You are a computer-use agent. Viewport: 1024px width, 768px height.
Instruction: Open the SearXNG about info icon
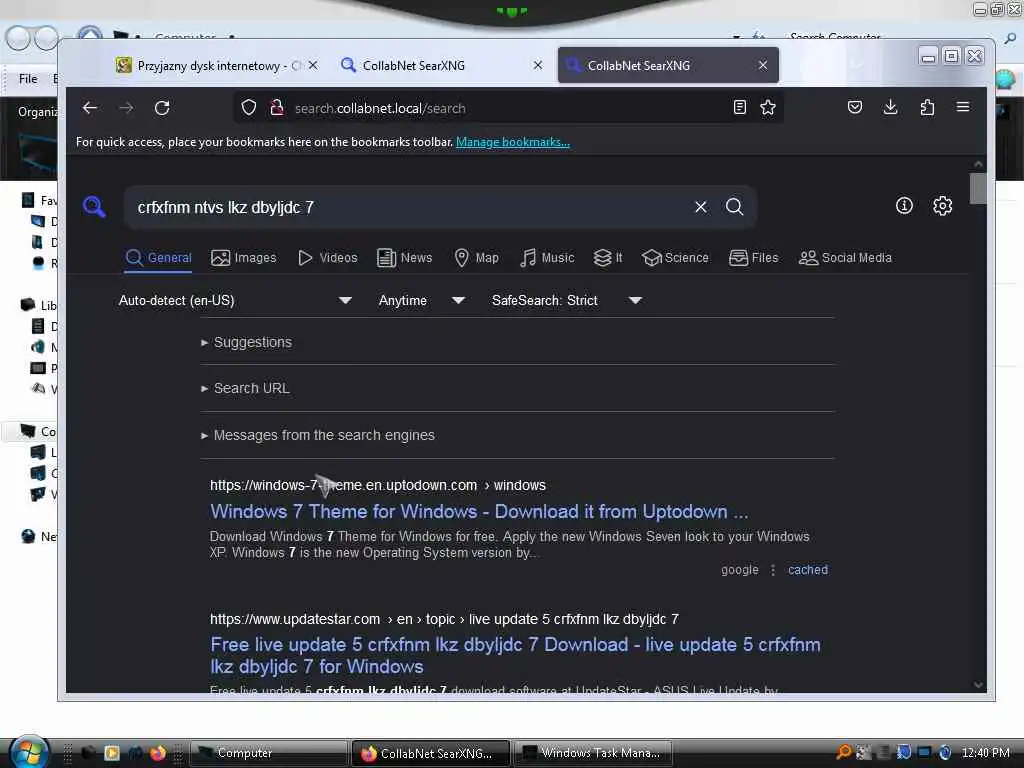click(x=904, y=206)
